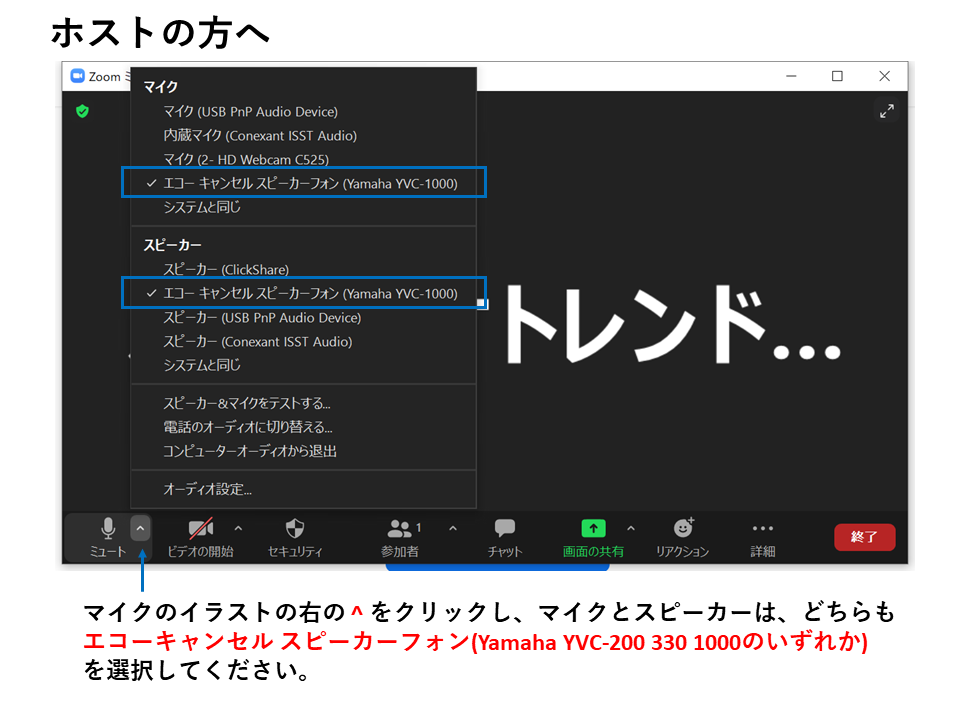Select Yamaha YVC-1000 under スピーカー section
Viewport: 960px width, 720px height.
(x=304, y=293)
